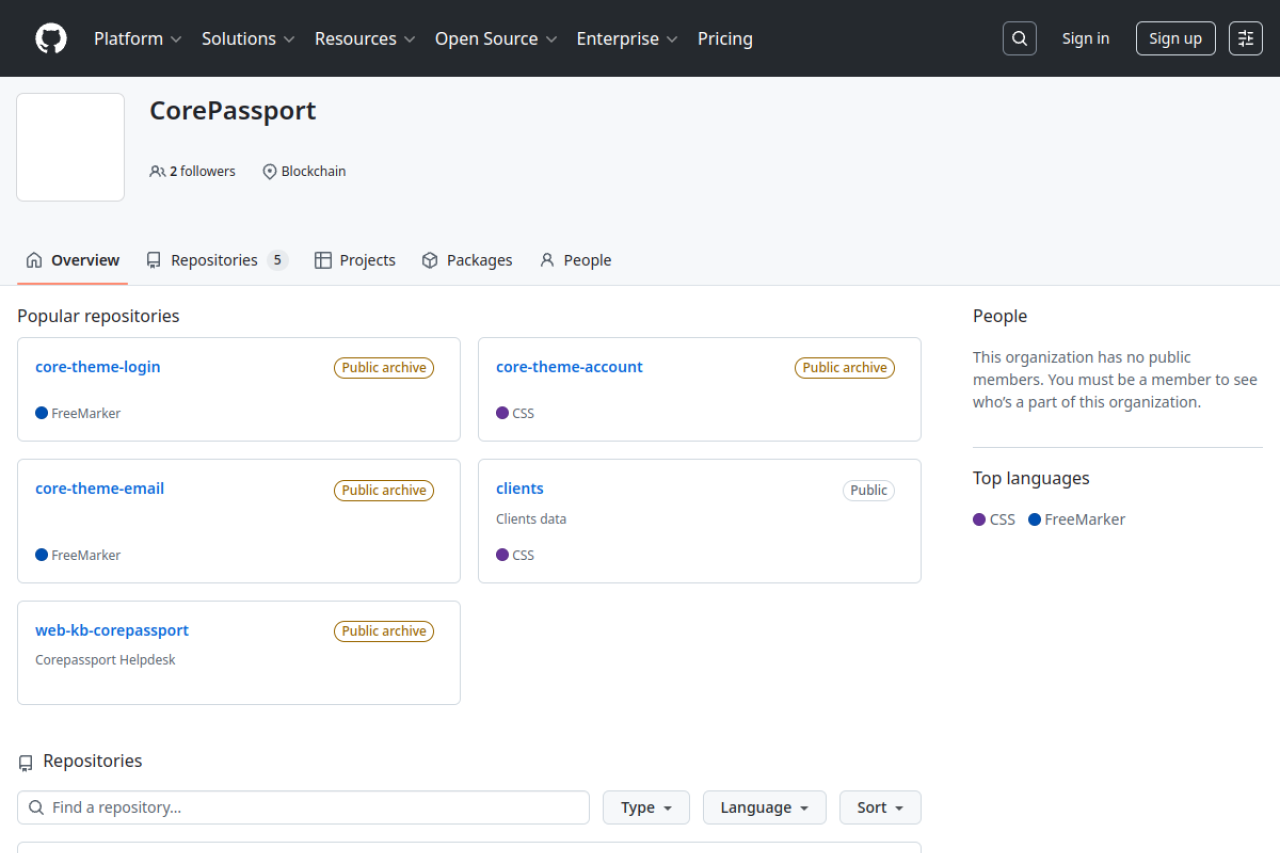The image size is (1280, 853).
Task: Click the Repositories tab book icon
Action: (153, 261)
